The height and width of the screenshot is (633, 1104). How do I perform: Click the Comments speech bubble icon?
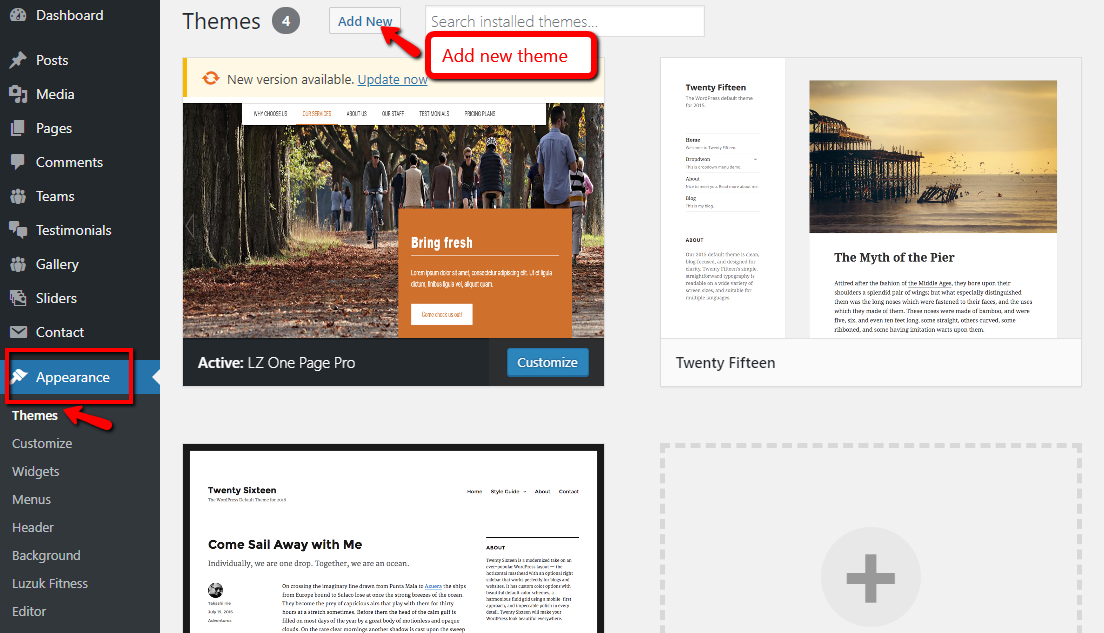pos(18,162)
